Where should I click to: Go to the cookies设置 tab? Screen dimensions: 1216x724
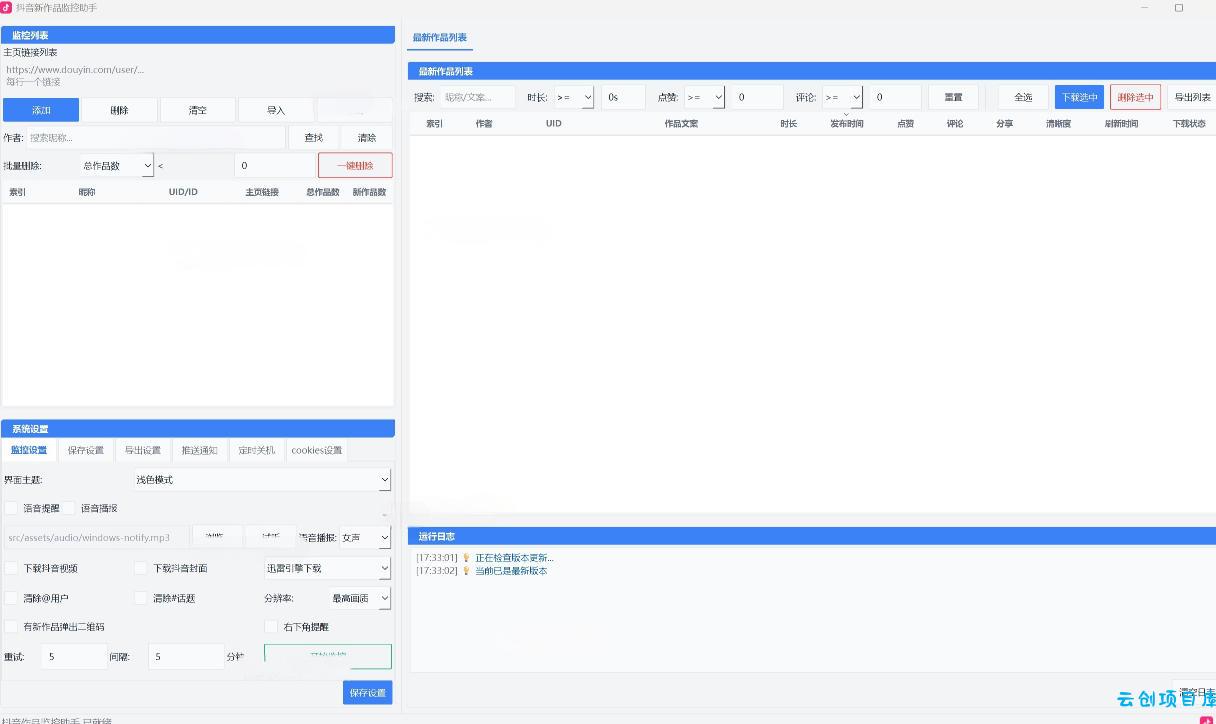click(x=317, y=450)
